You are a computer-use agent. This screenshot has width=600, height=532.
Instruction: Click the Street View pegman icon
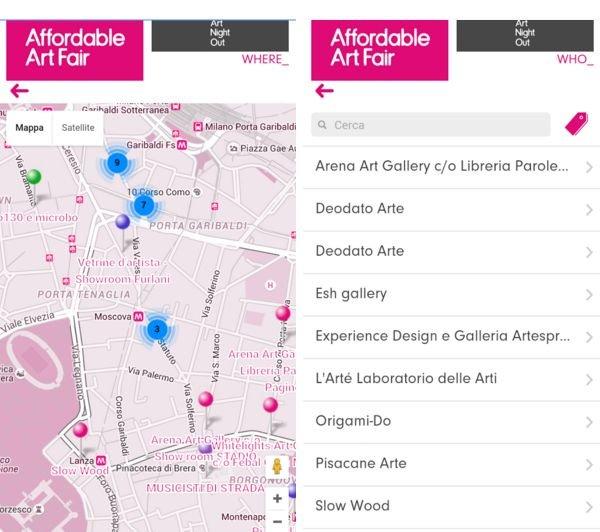click(277, 468)
